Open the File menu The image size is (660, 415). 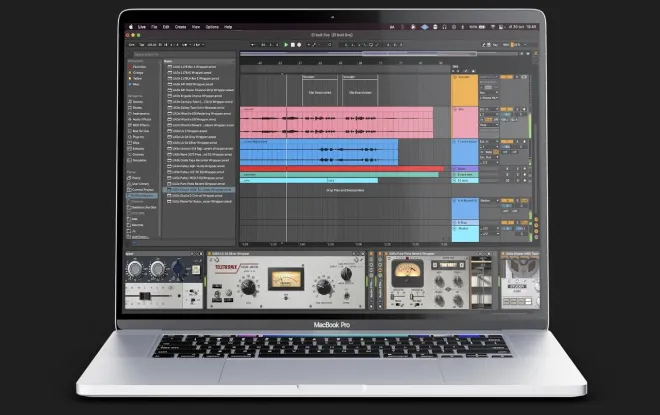[154, 27]
